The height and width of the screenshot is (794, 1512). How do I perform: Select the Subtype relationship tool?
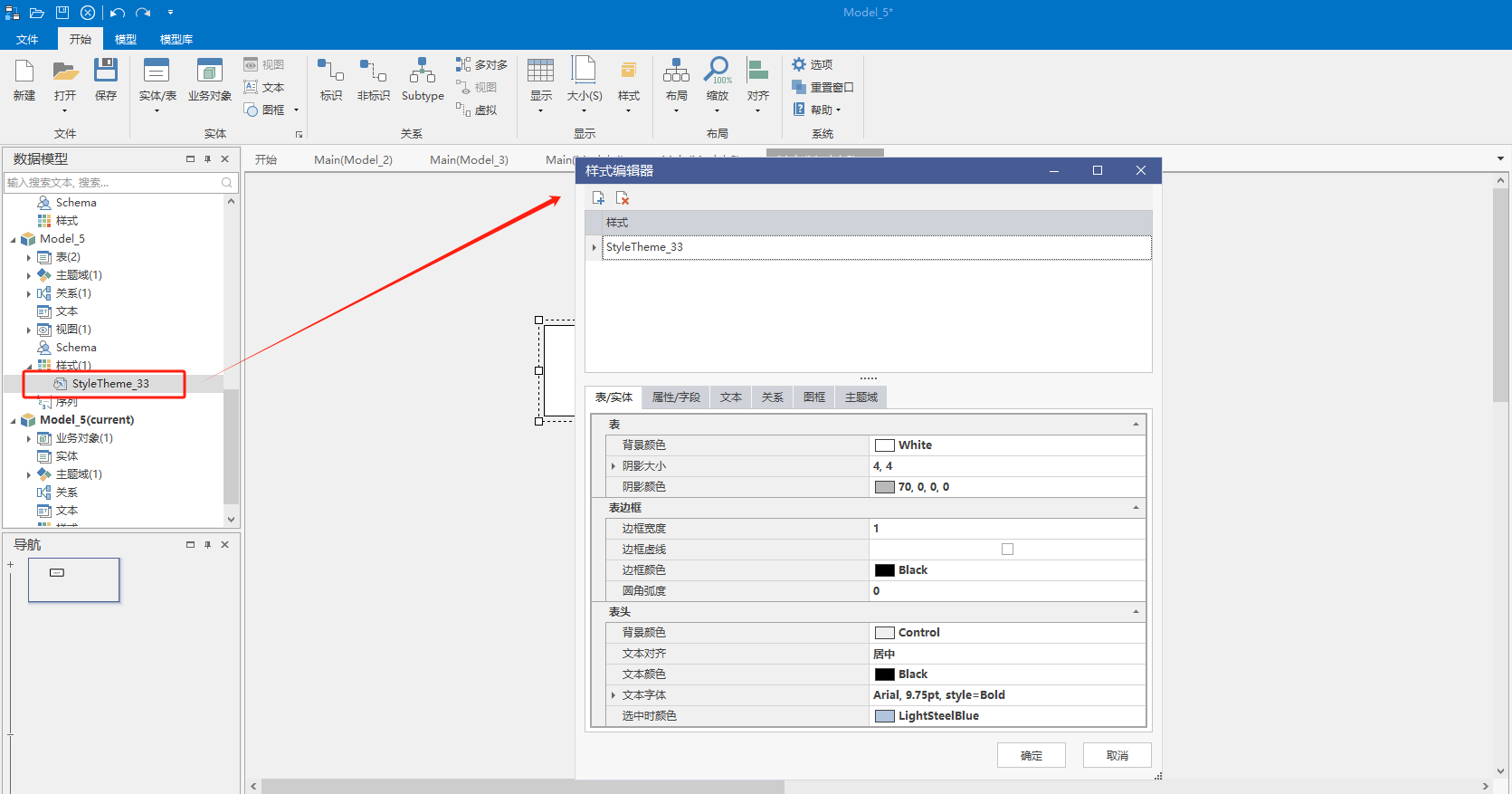(x=423, y=80)
